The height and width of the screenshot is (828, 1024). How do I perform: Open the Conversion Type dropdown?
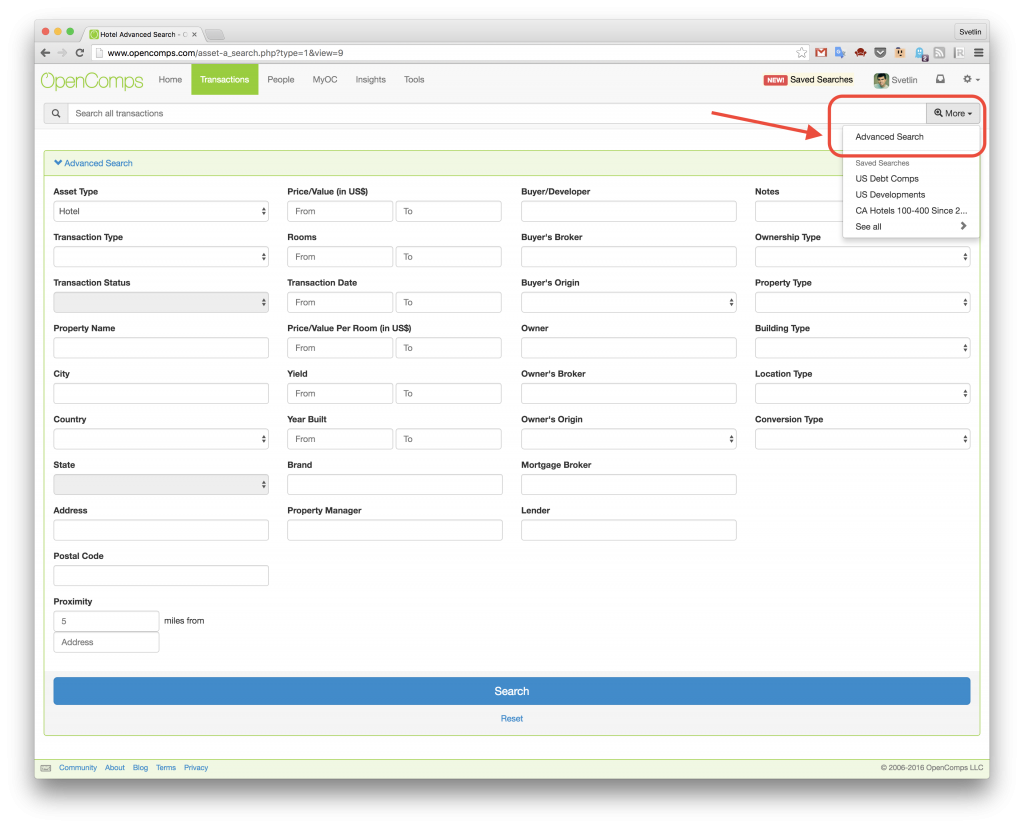click(x=862, y=439)
